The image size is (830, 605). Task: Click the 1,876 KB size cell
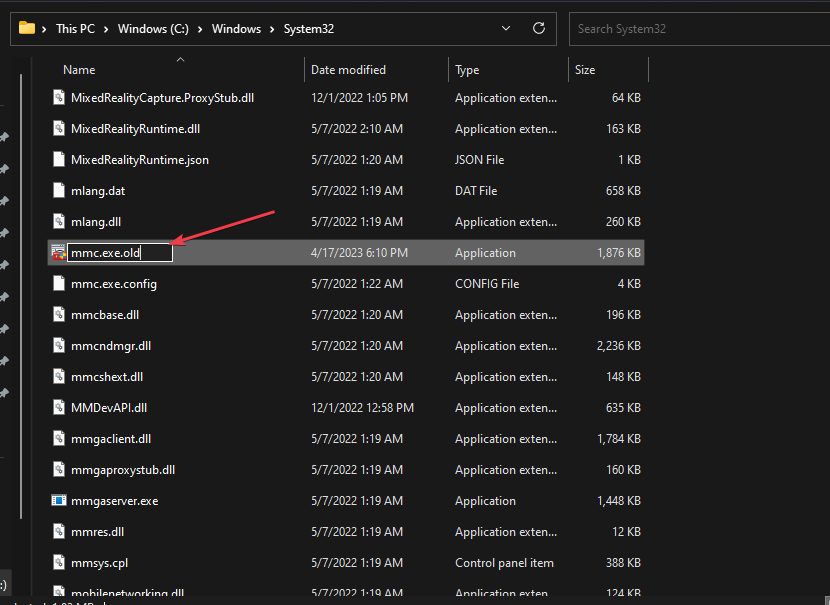click(x=619, y=253)
